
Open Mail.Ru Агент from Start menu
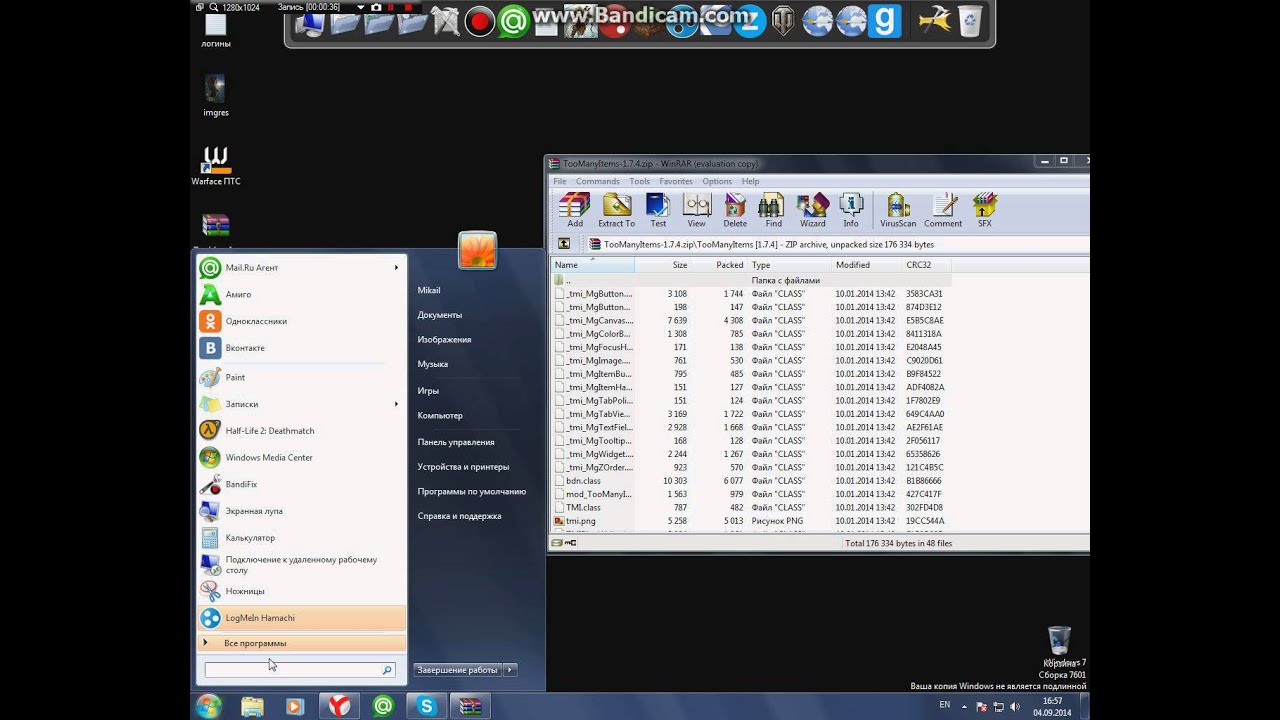click(x=300, y=268)
